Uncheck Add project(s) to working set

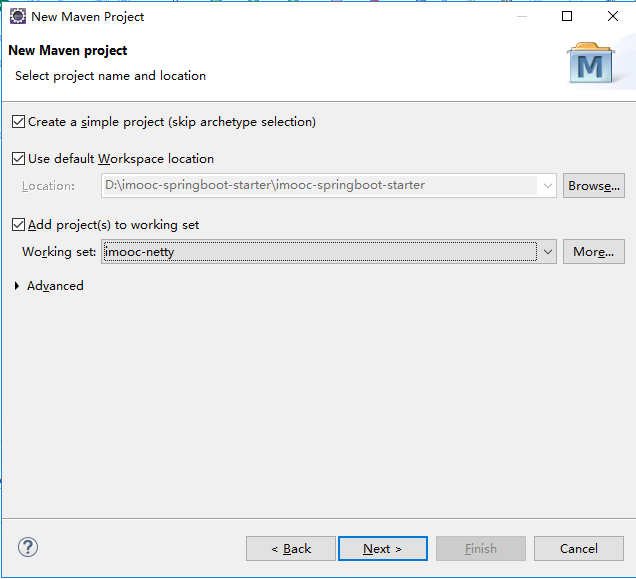point(18,225)
